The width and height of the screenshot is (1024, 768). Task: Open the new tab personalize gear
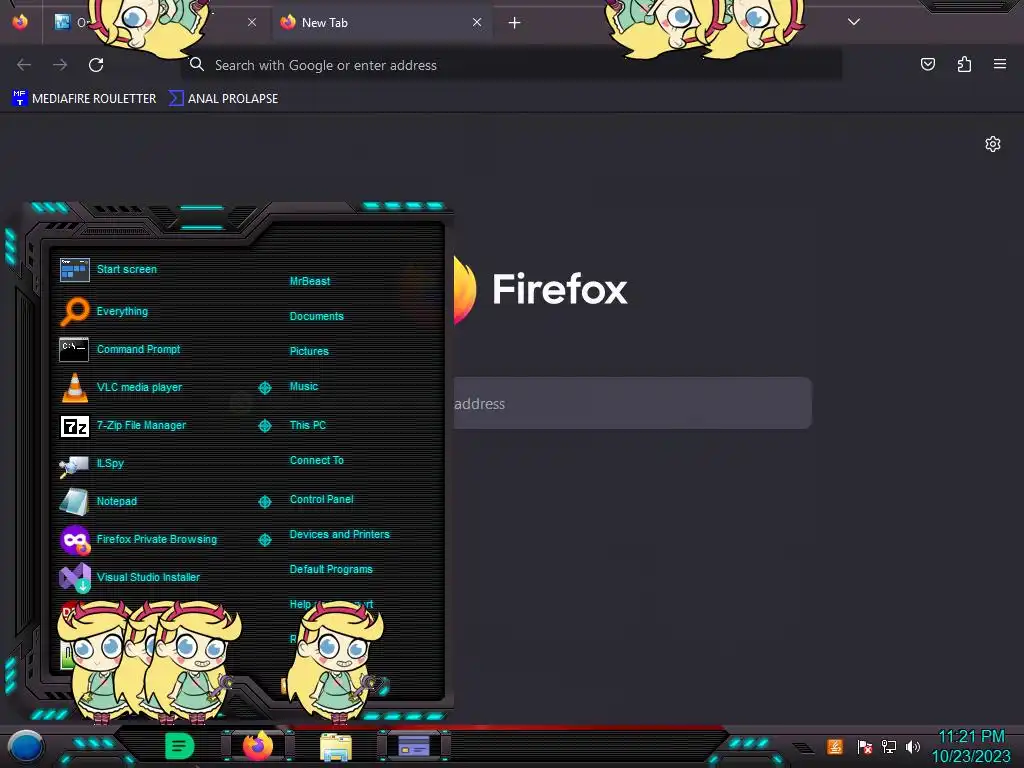pos(993,144)
